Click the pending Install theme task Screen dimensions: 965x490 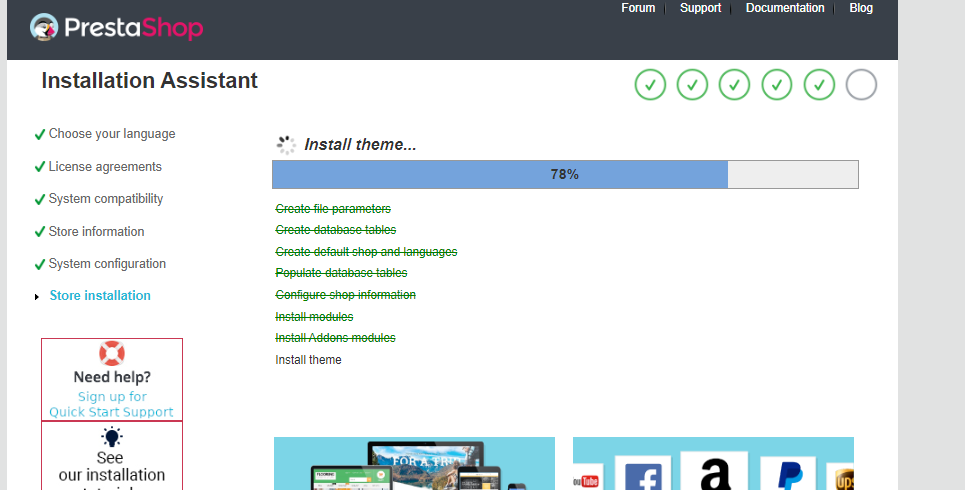[x=308, y=359]
